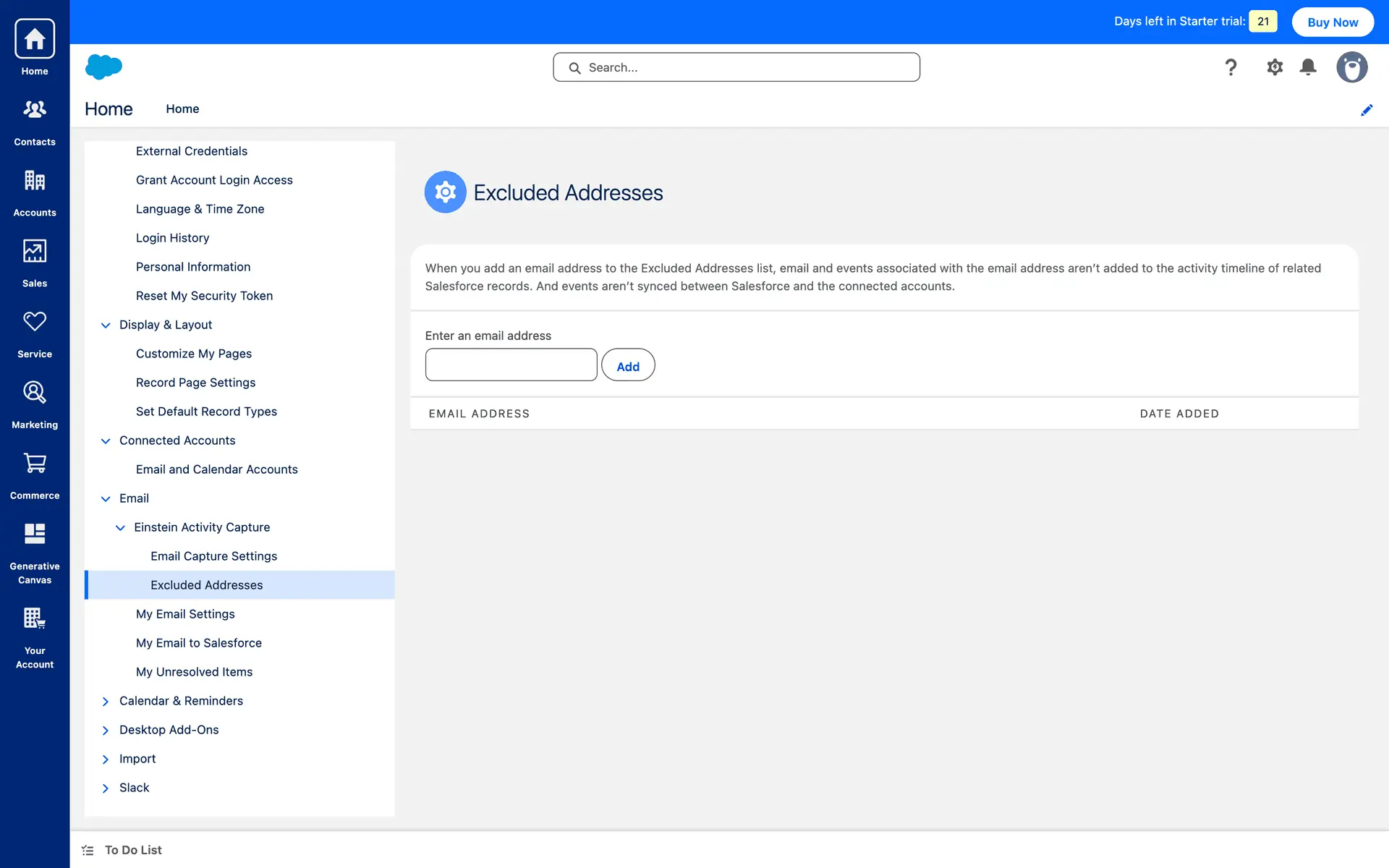The image size is (1389, 868).
Task: Expand the Slack section
Action: click(x=106, y=788)
